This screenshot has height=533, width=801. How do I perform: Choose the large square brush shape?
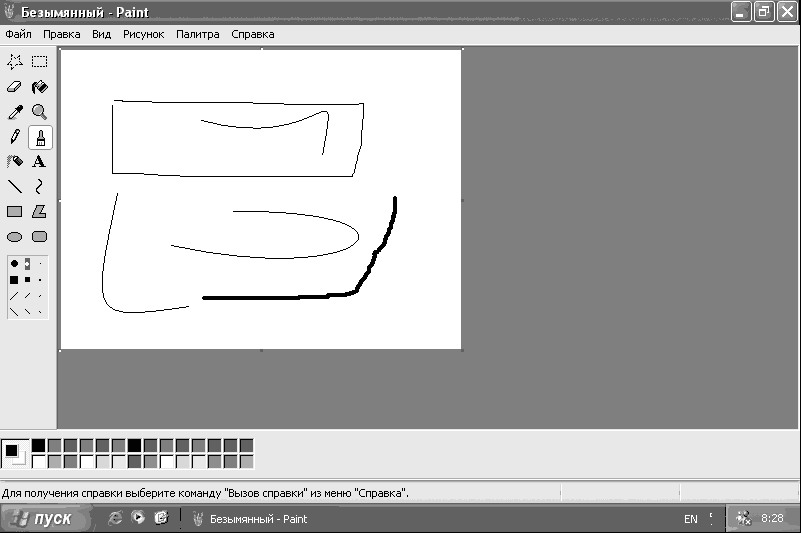pyautogui.click(x=14, y=280)
